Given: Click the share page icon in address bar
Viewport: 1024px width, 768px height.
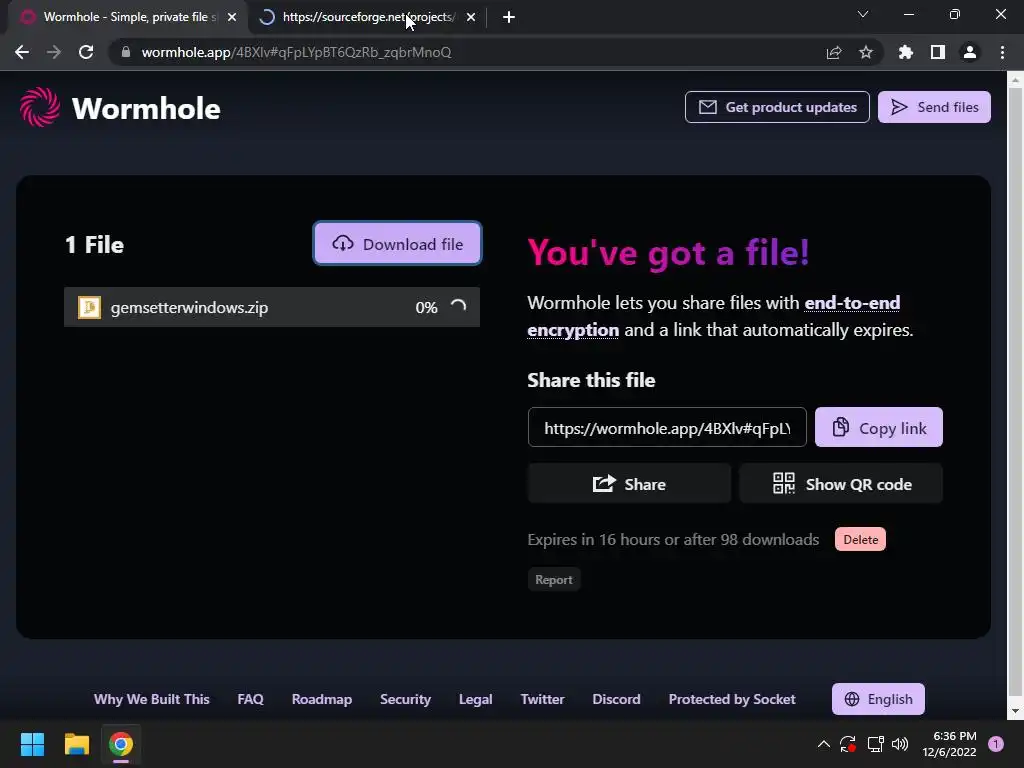Looking at the screenshot, I should (834, 52).
